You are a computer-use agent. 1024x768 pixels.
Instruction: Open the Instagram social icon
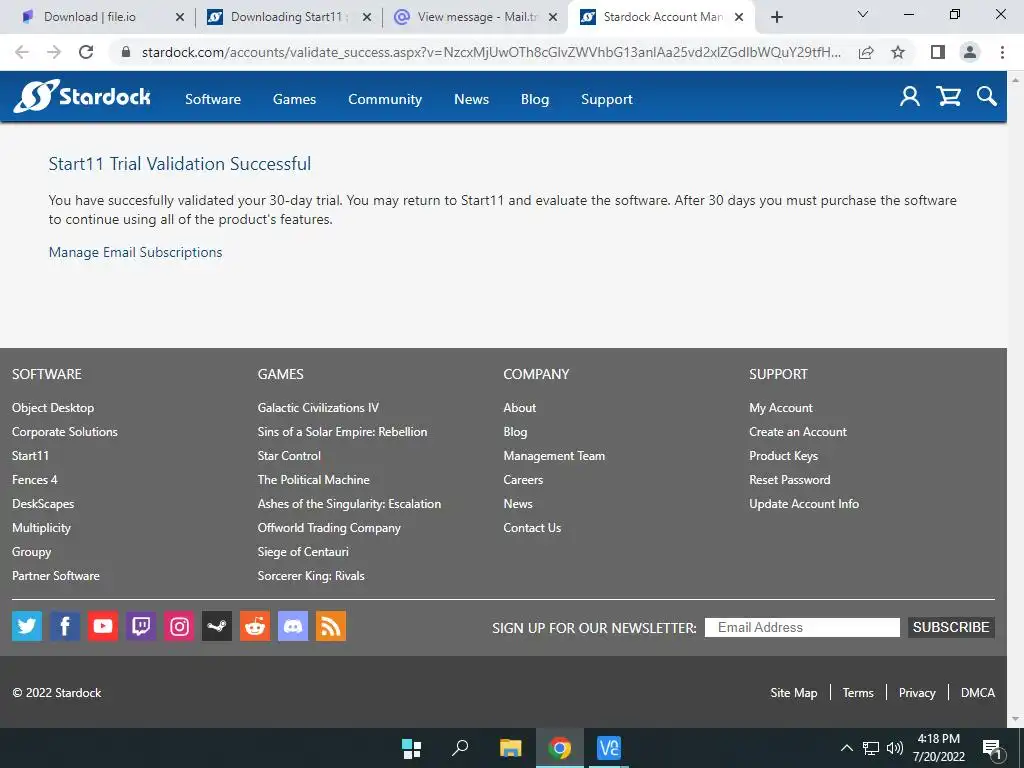pos(179,626)
